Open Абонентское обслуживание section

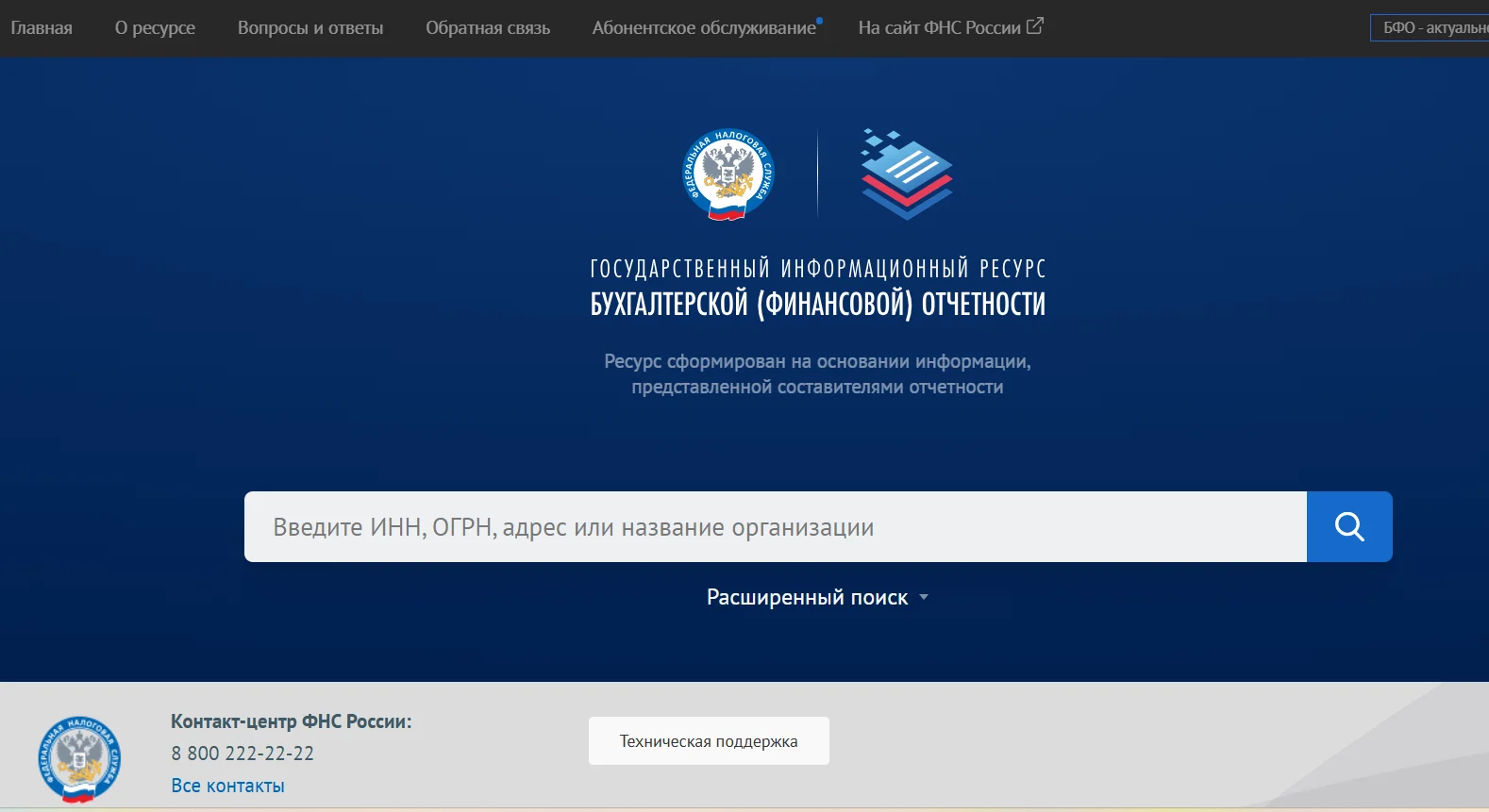(x=704, y=28)
